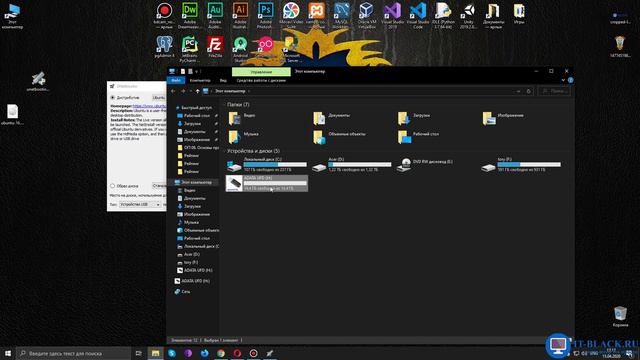The width and height of the screenshot is (640, 360).
Task: Expand the Explorer ribbon chevron
Action: 563,80
